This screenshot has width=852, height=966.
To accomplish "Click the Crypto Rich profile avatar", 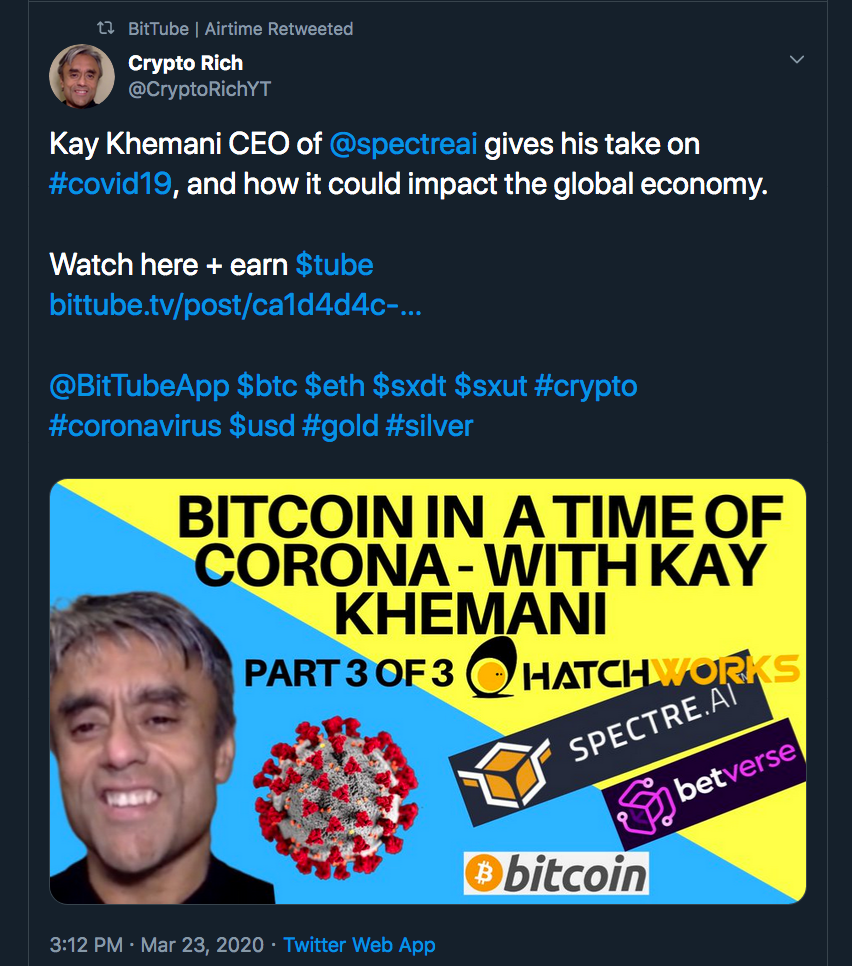I will click(x=80, y=75).
